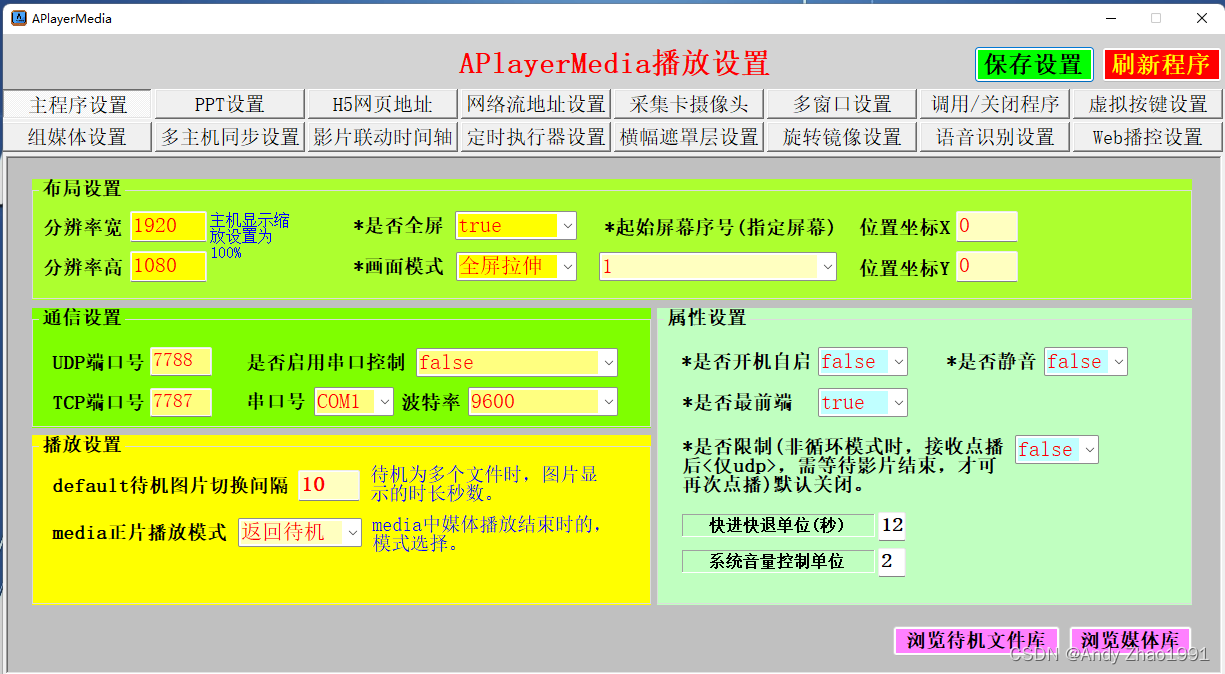Open 浏览待机文件库 button
The image size is (1225, 674).
coord(976,641)
